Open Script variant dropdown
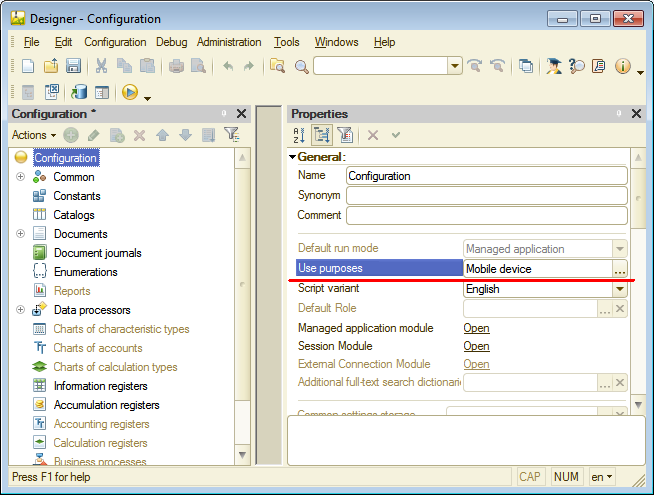 [620, 289]
